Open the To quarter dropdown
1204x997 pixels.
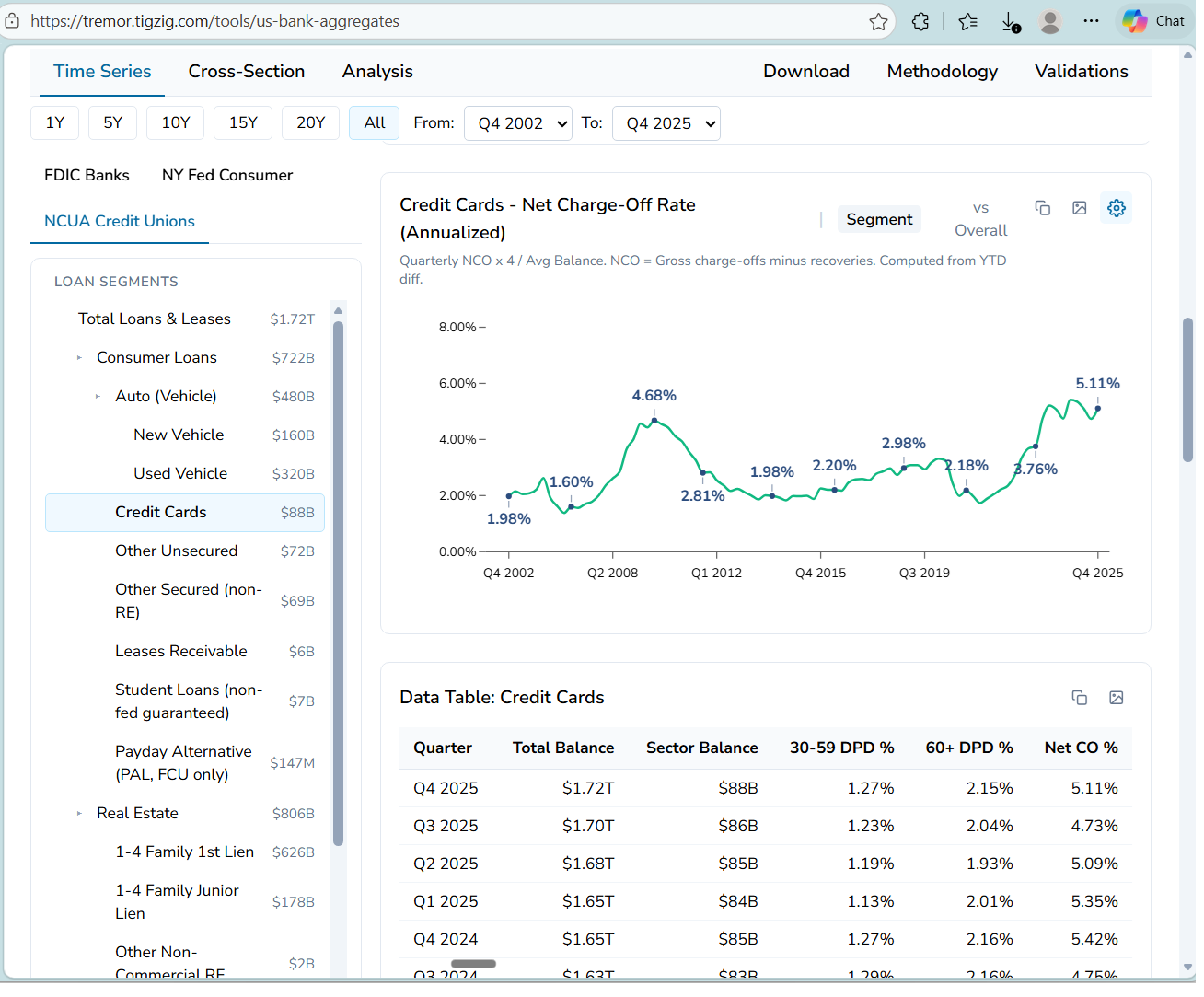666,123
